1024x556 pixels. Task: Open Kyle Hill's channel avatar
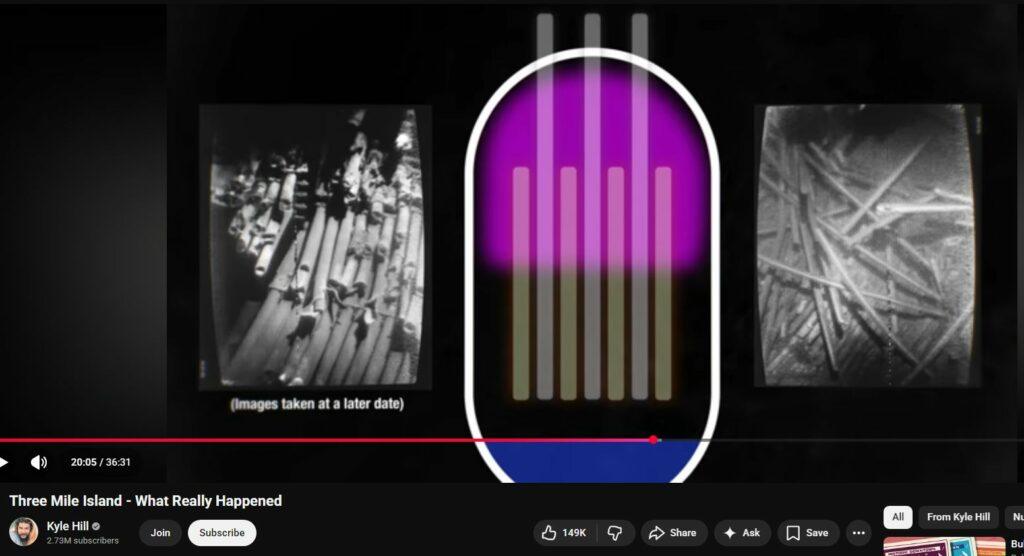coord(24,532)
